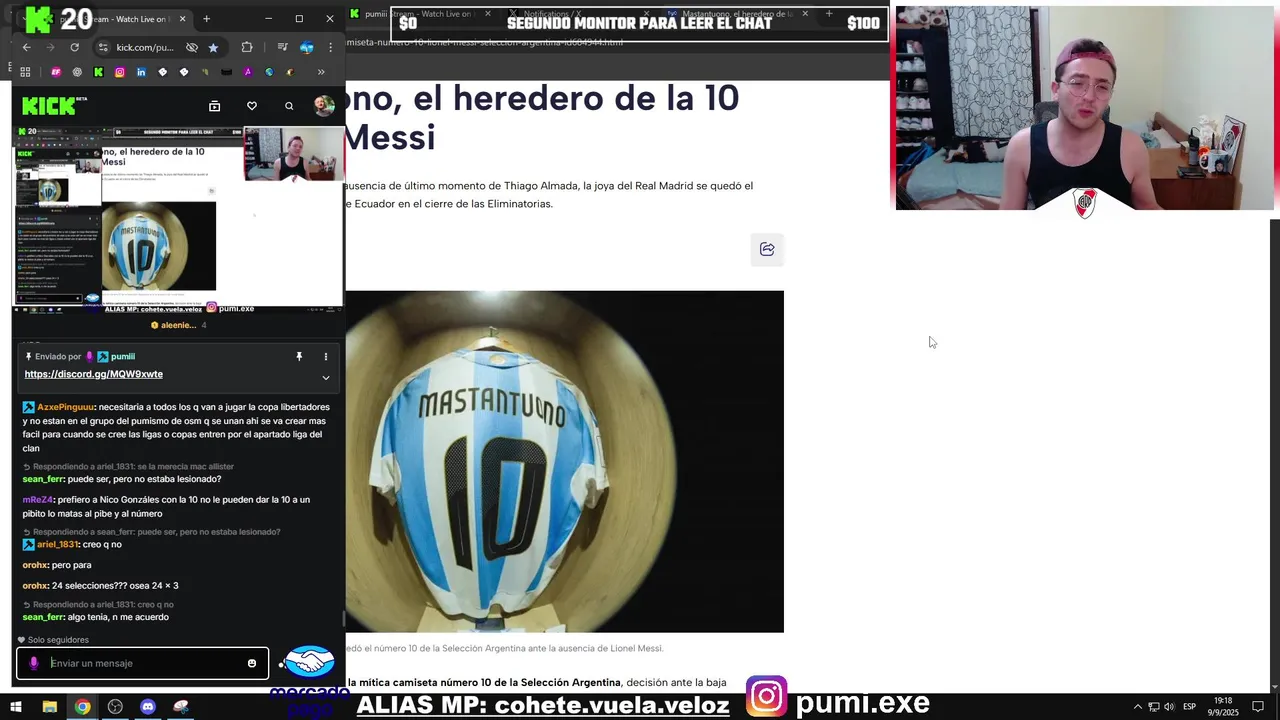Screen dimensions: 1280x720
Task: Open the Chrome three-dot menu
Action: [x=331, y=47]
